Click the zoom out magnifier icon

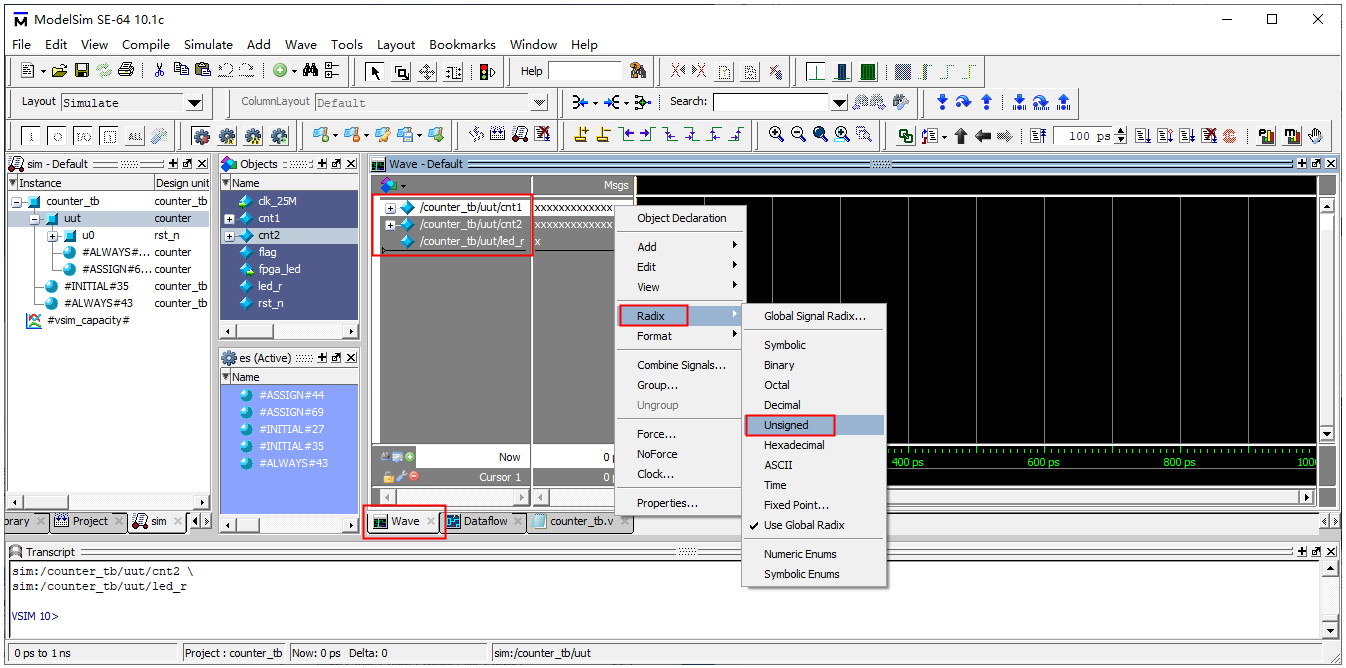[x=798, y=135]
